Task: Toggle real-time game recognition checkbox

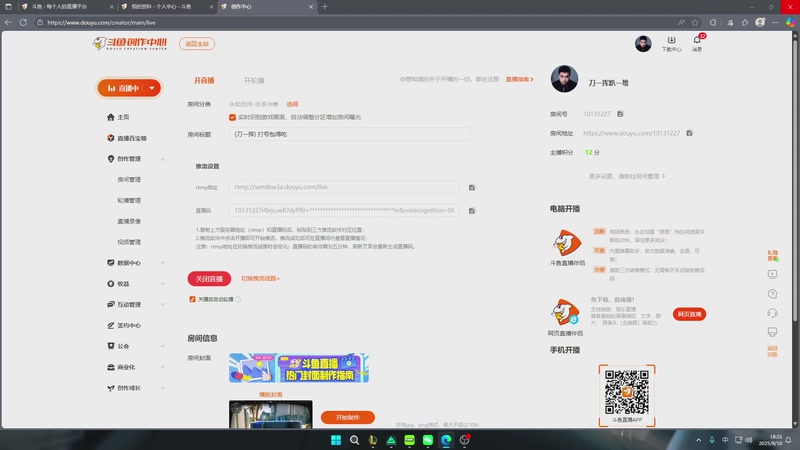Action: [233, 117]
